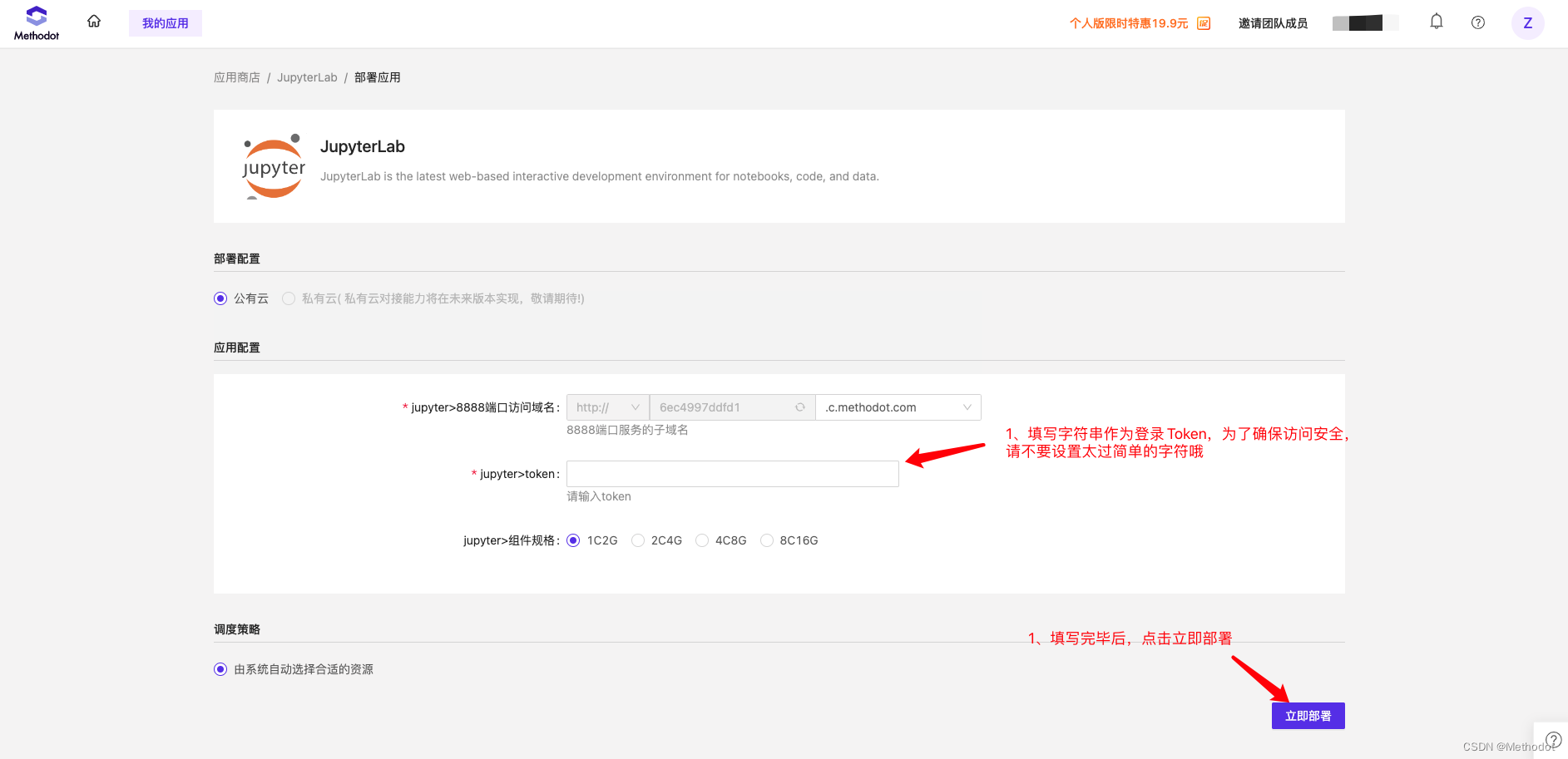1568x759 pixels.
Task: Click the 个人版限时特惠19.9元 promo link
Action: tap(1129, 23)
